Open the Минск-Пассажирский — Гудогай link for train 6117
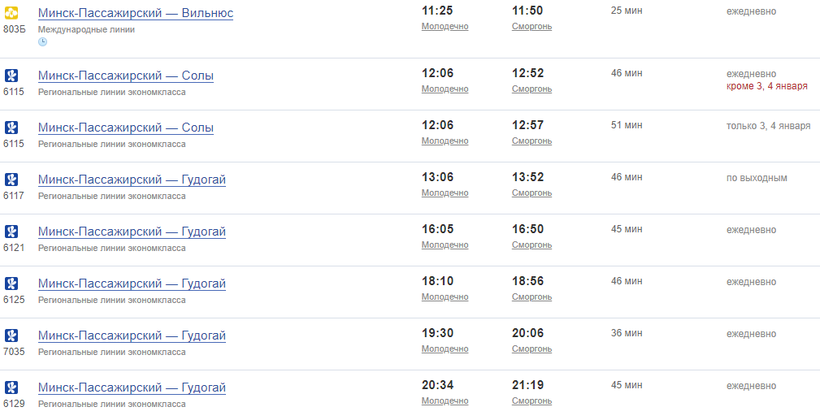The width and height of the screenshot is (820, 420). point(132,180)
